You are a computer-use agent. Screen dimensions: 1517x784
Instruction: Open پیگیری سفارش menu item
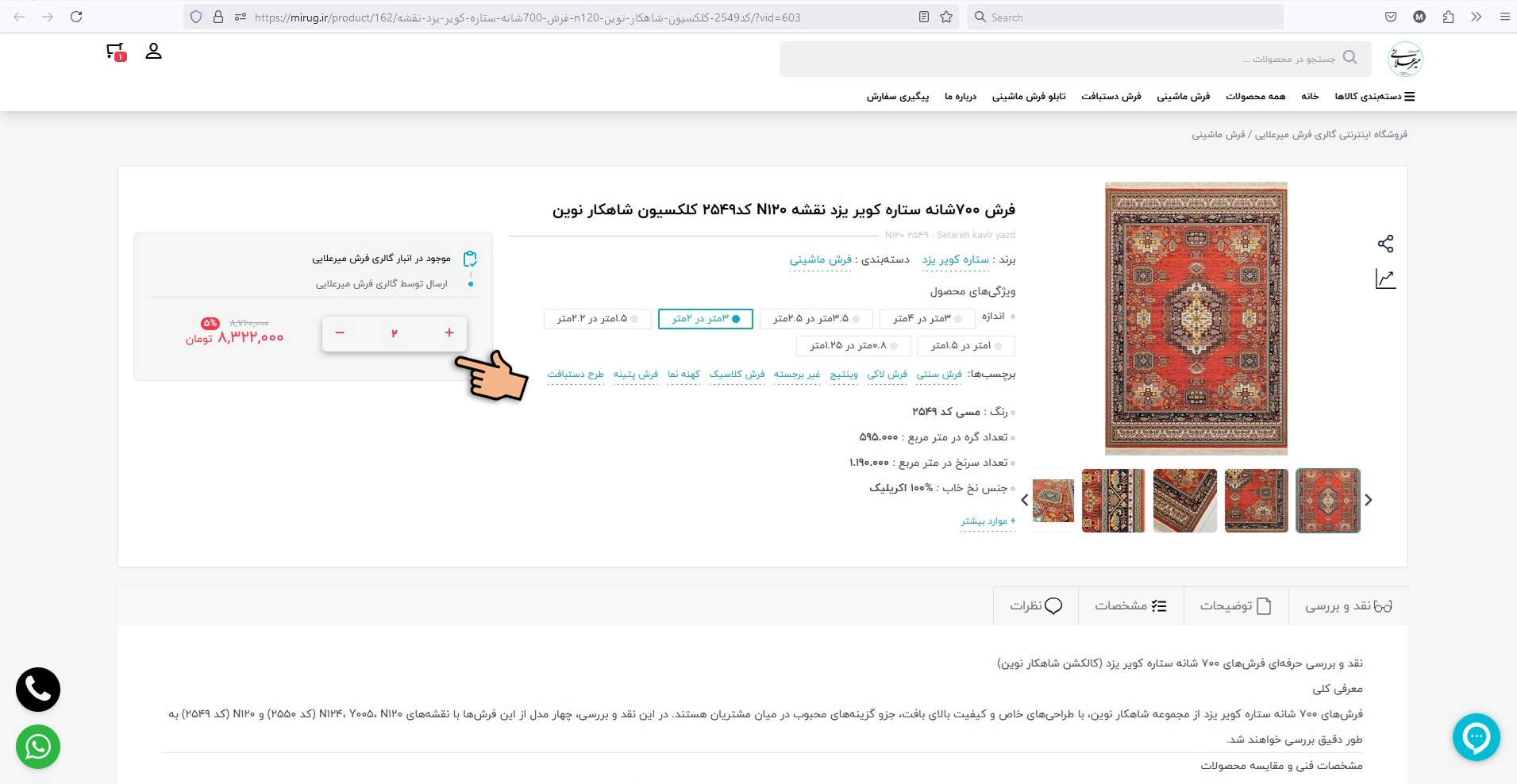pos(898,97)
